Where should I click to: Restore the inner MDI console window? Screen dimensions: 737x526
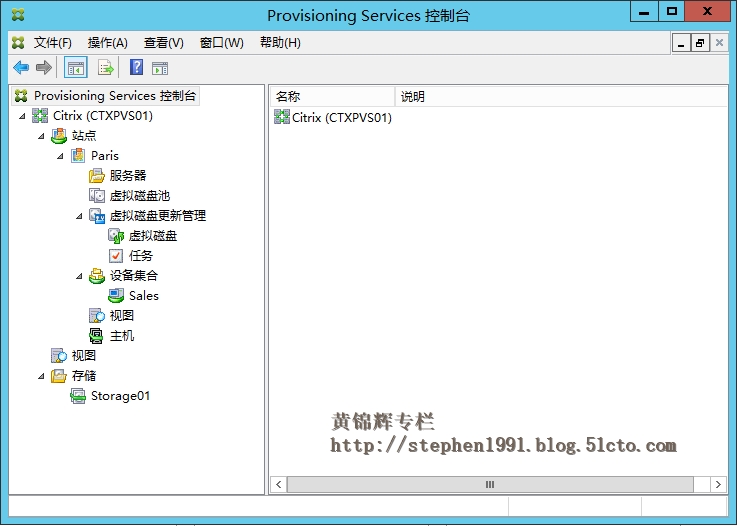pyautogui.click(x=700, y=43)
